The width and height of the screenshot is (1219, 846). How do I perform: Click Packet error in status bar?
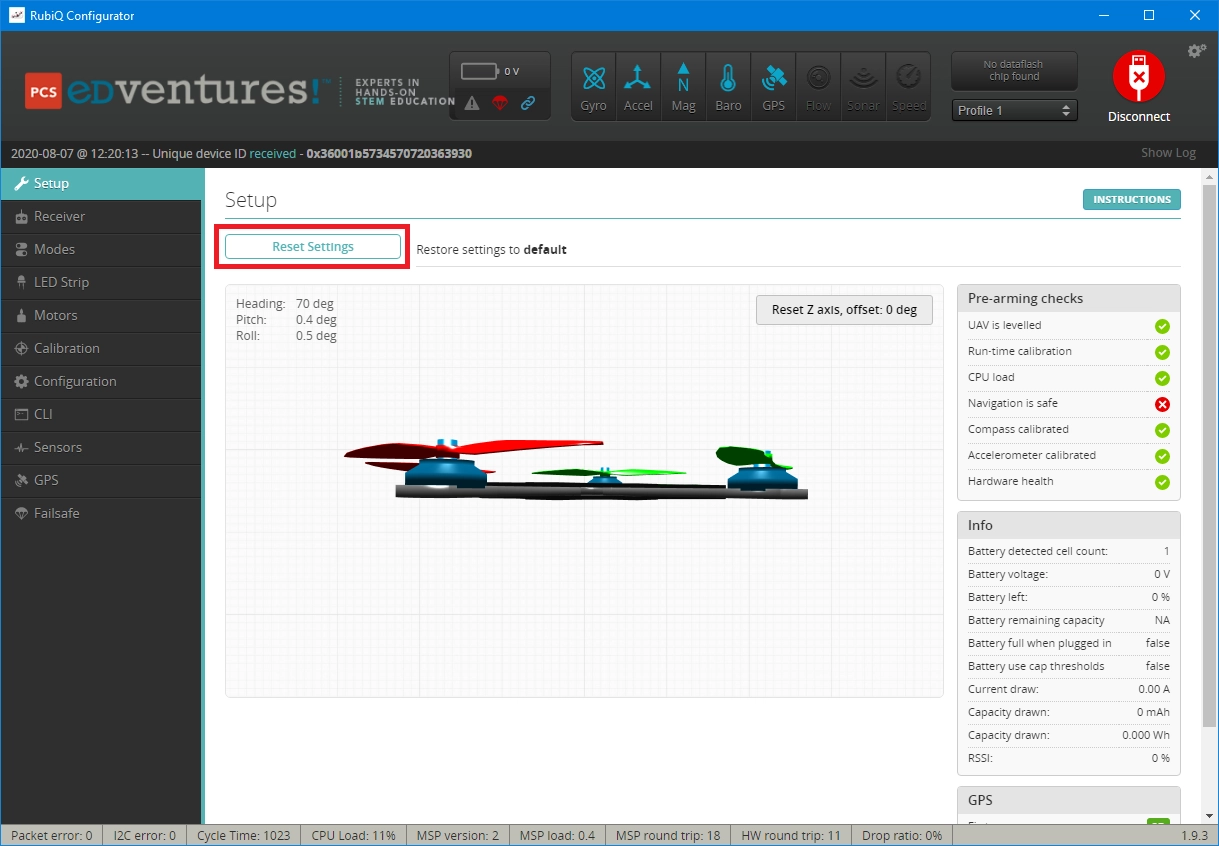click(52, 835)
